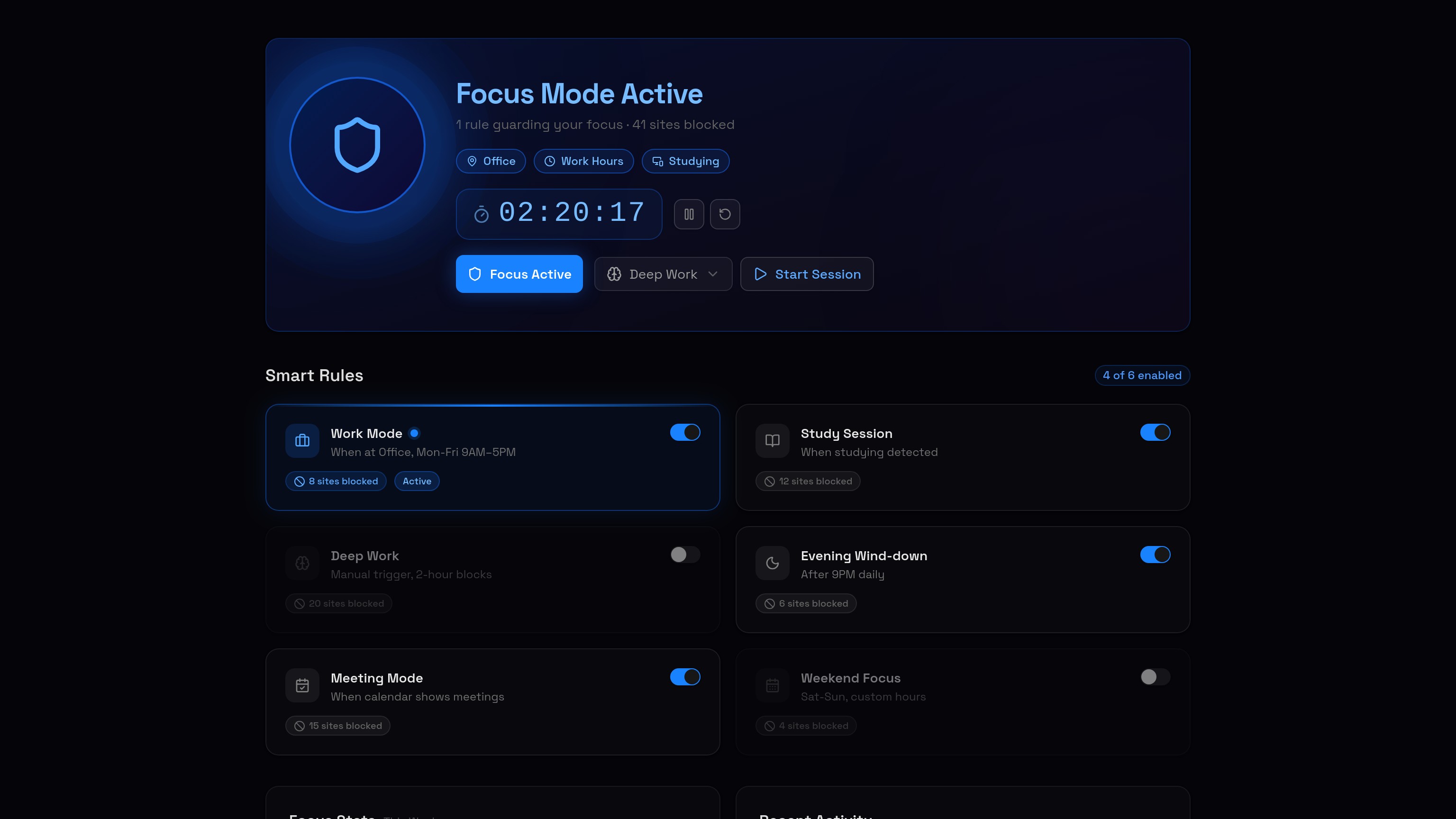Screen dimensions: 1456x819
Task: Disable the Meeting Mode rule toggle
Action: point(685,676)
